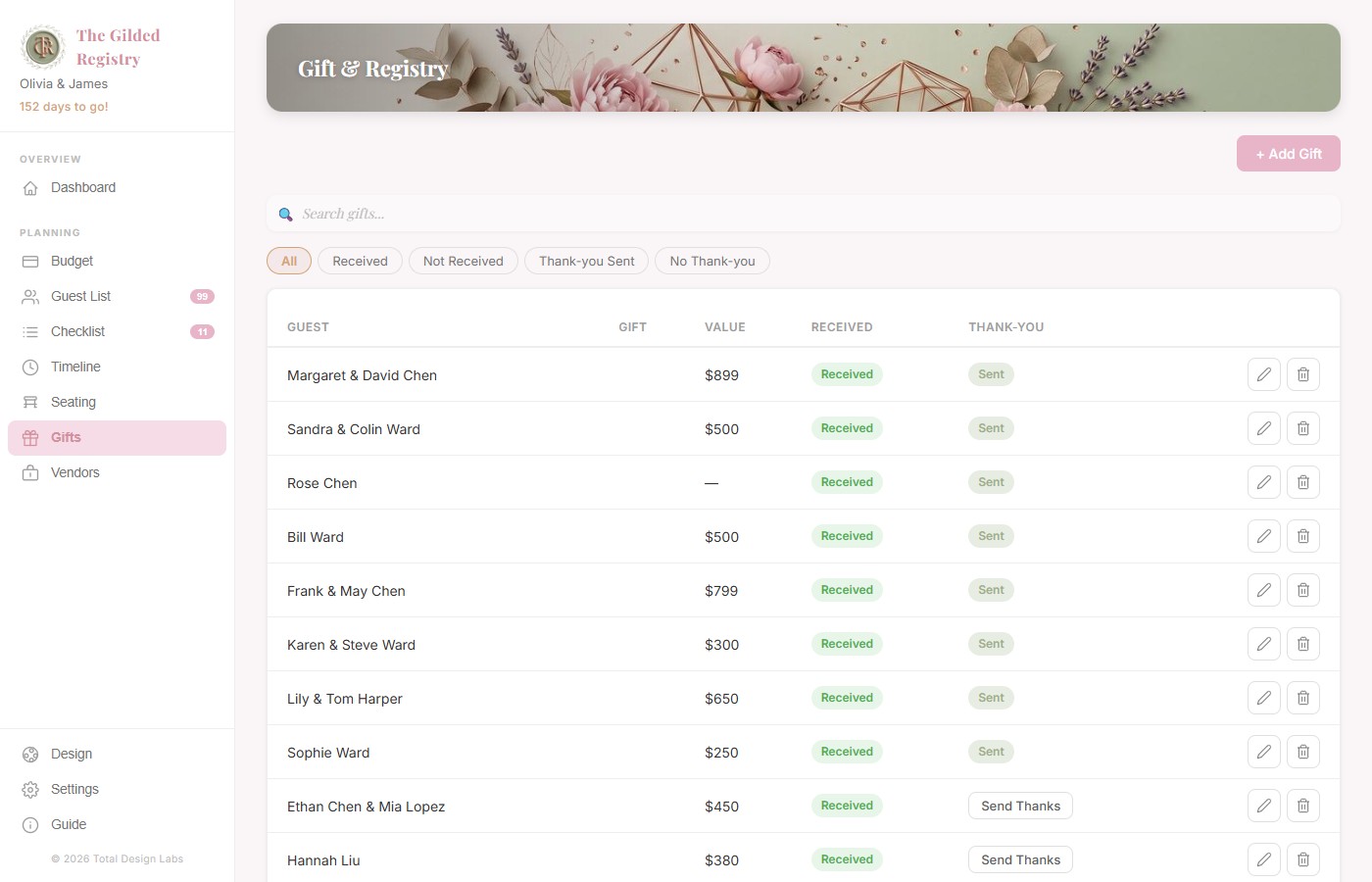Select guest name Lily & Tom Harper
Image resolution: width=1372 pixels, height=882 pixels.
345,699
